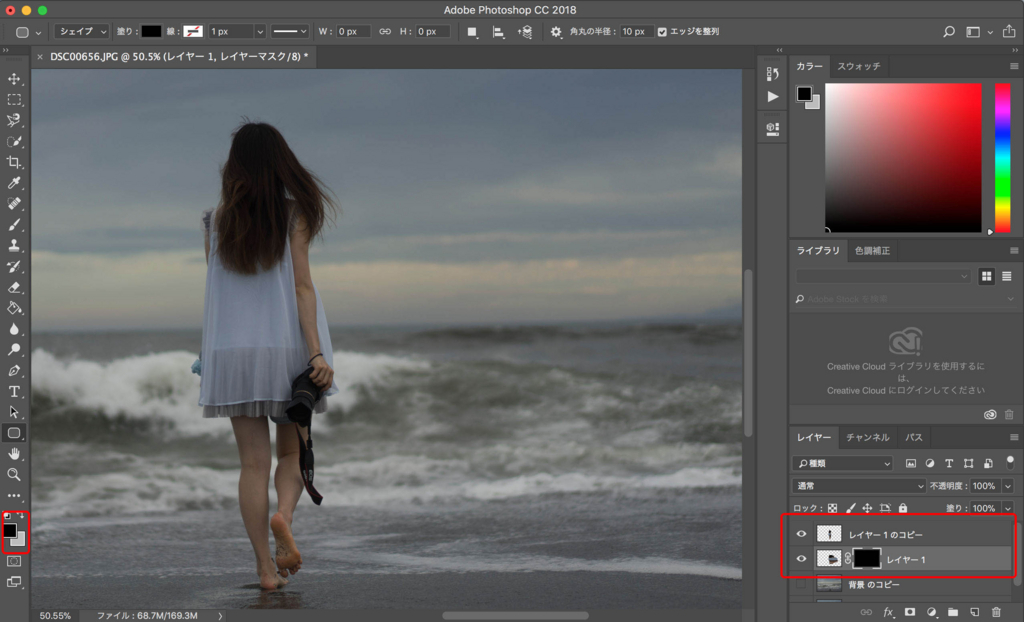Switch to the スウォッチ tab

pos(858,66)
